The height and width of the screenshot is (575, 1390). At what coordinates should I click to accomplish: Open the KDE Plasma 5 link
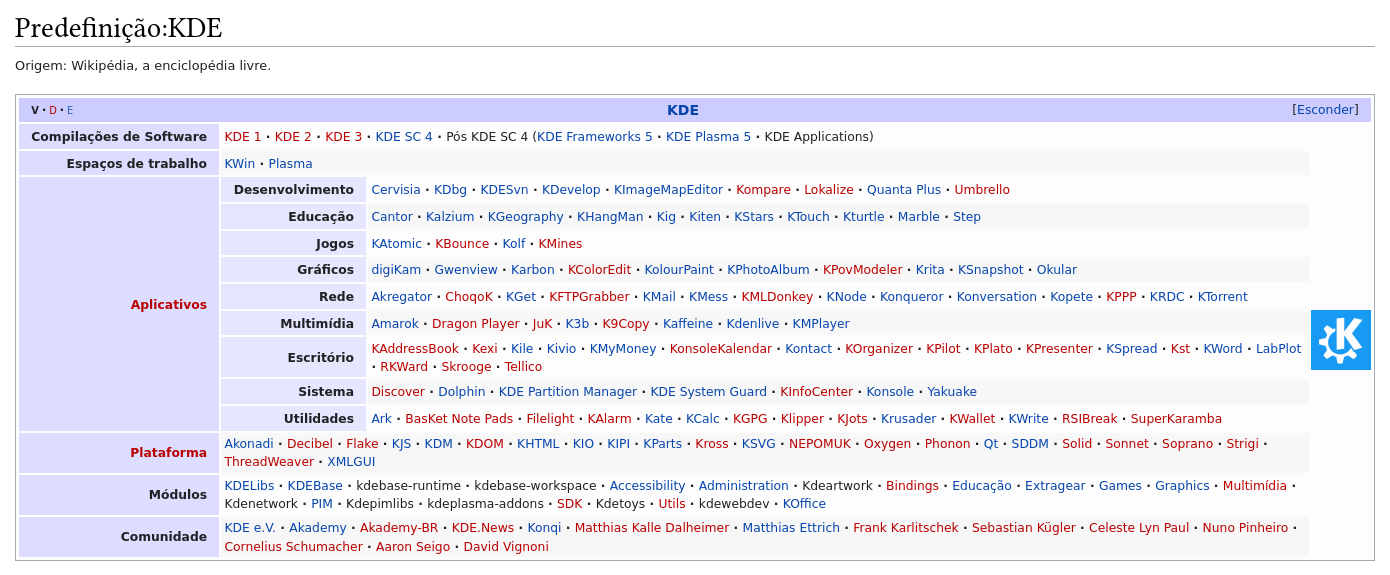click(x=708, y=137)
